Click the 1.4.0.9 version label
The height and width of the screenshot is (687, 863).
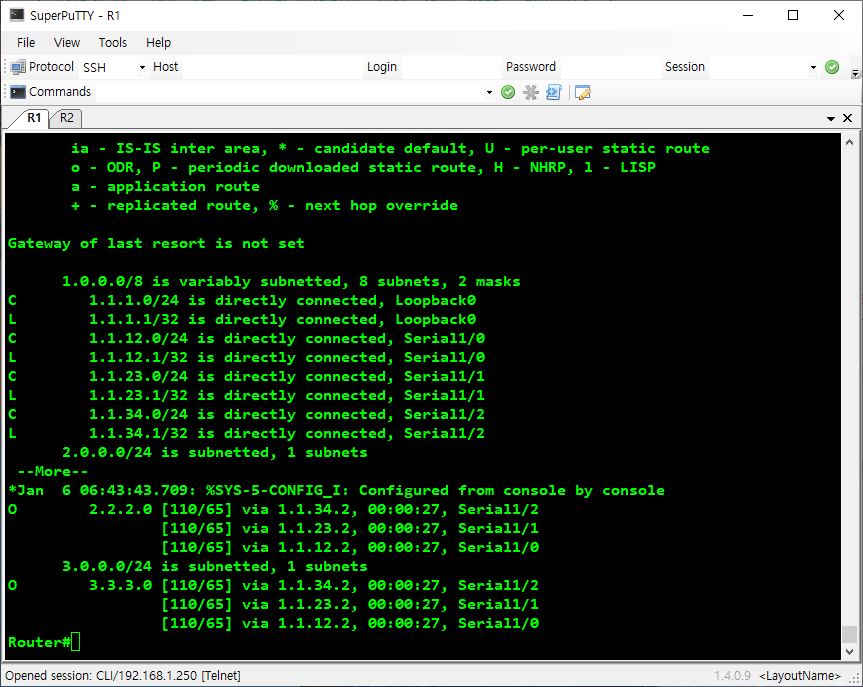pos(733,676)
